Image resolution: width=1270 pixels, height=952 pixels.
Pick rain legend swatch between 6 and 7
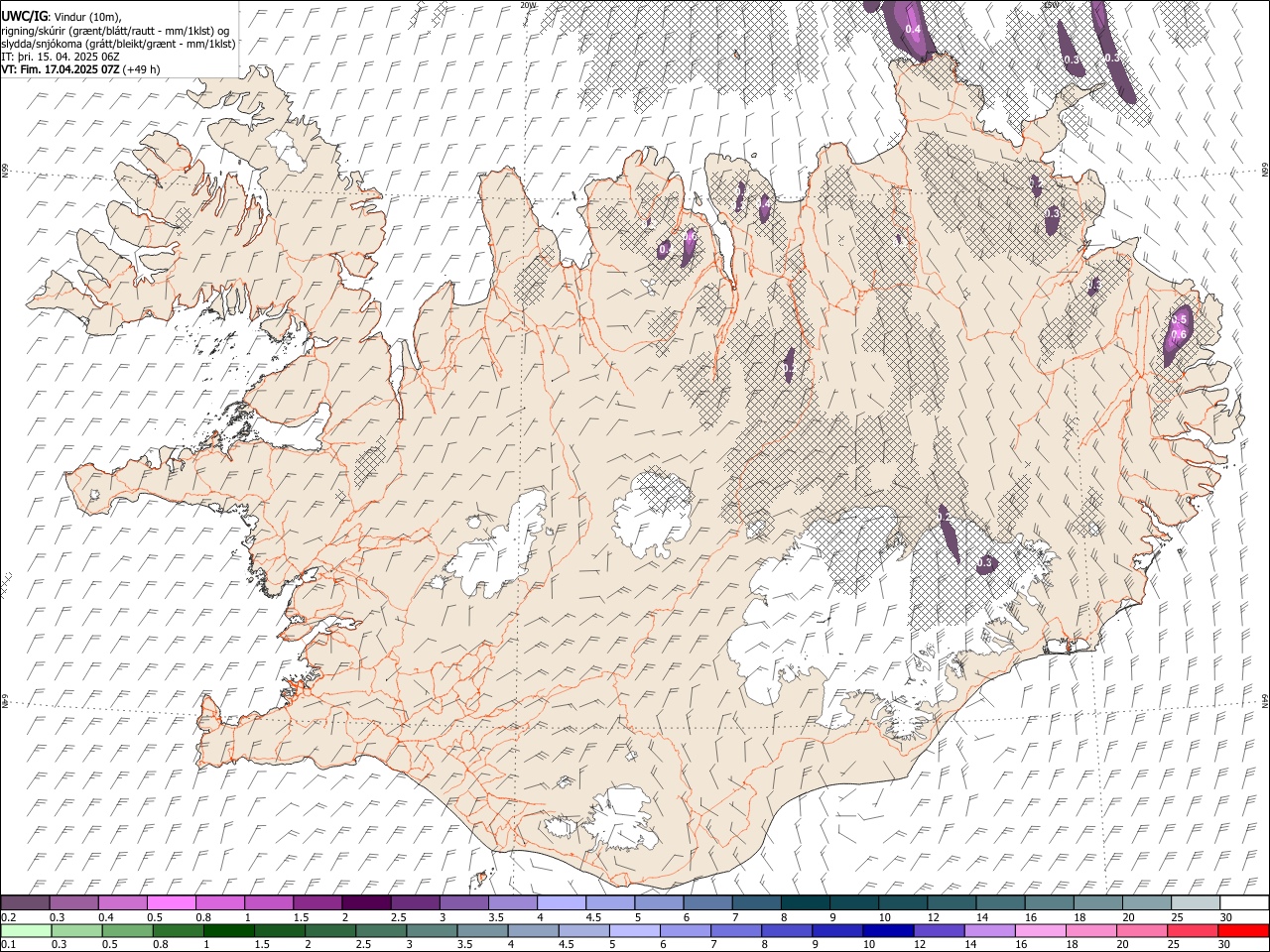[685, 930]
